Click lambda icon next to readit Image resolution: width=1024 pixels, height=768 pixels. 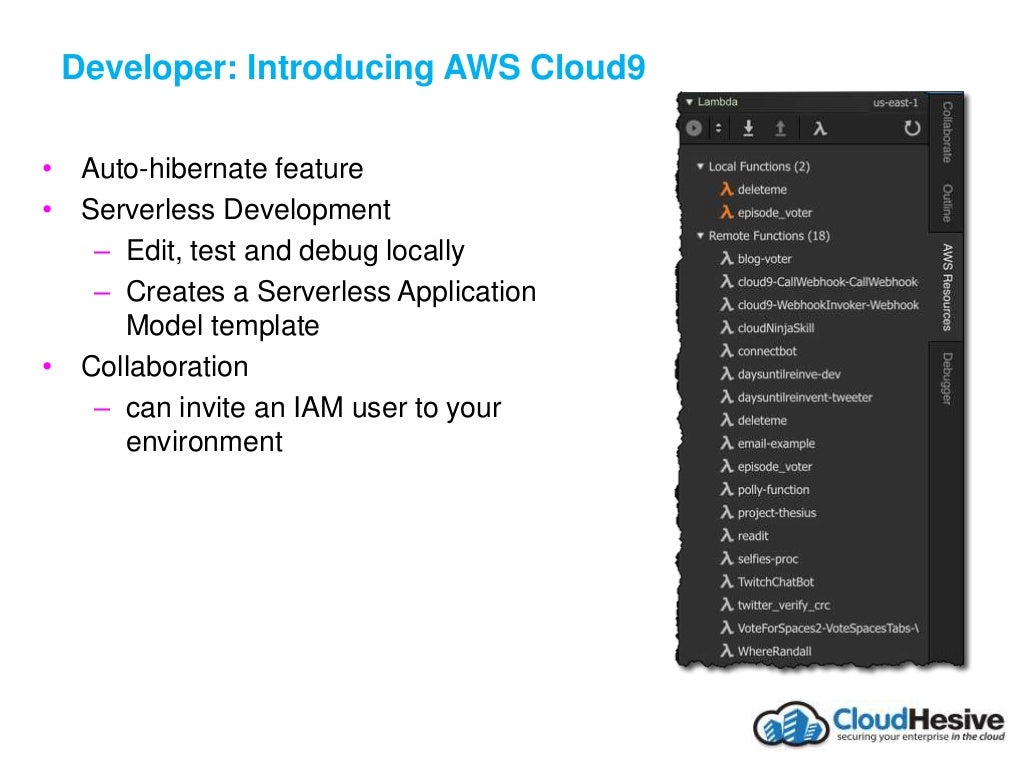[x=726, y=536]
